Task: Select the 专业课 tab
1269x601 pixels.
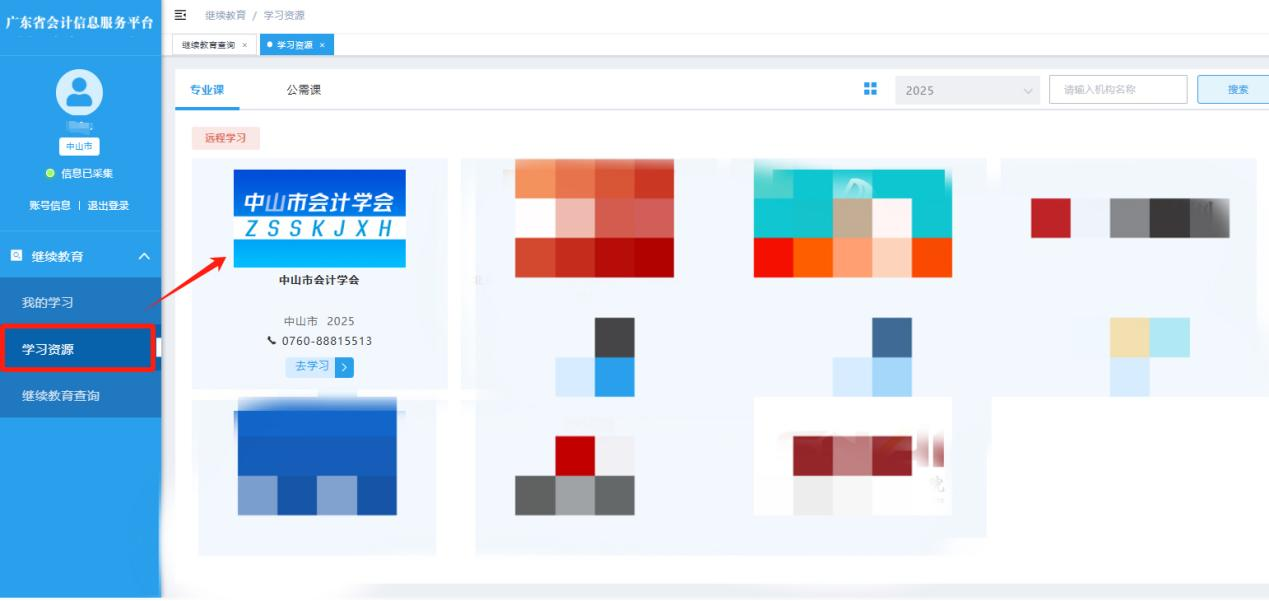Action: [207, 90]
